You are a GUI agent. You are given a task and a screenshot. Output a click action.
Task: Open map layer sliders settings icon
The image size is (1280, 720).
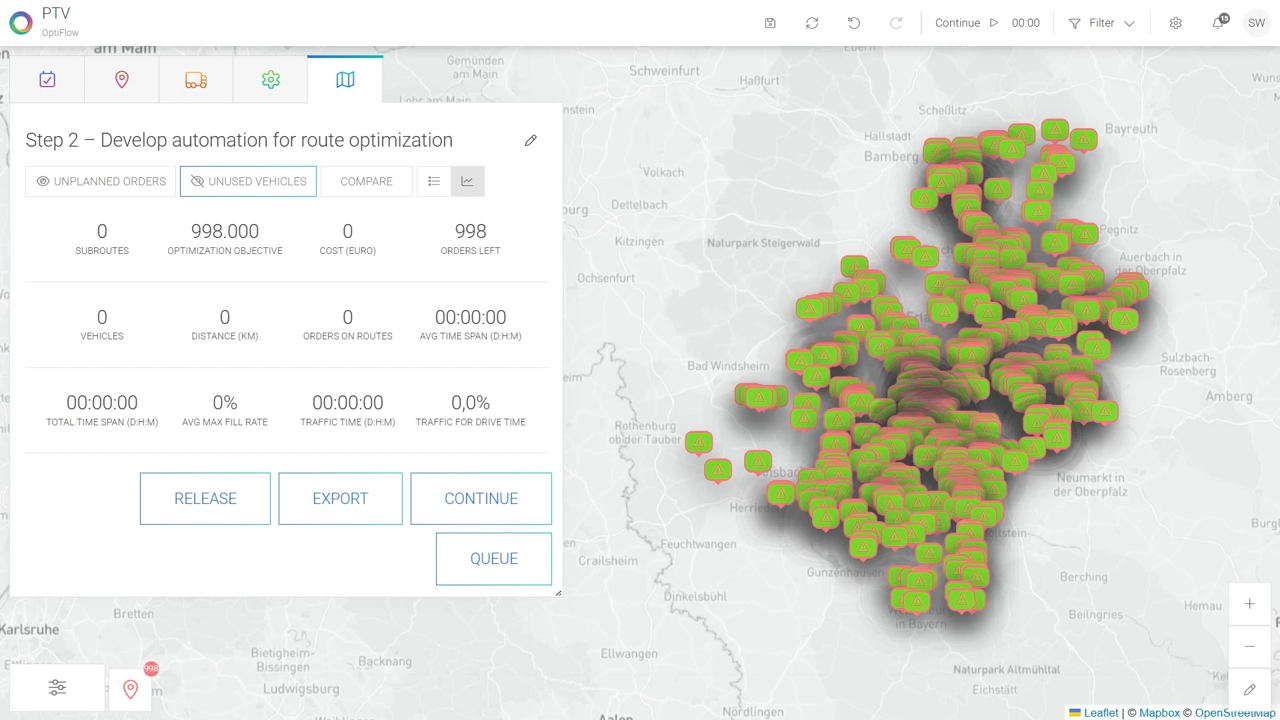[57, 688]
